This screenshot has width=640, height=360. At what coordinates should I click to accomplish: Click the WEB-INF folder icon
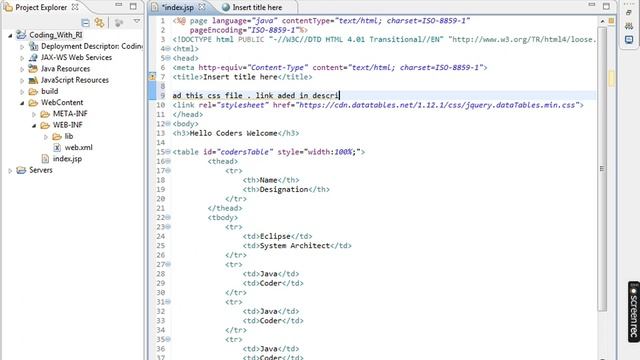[x=45, y=125]
